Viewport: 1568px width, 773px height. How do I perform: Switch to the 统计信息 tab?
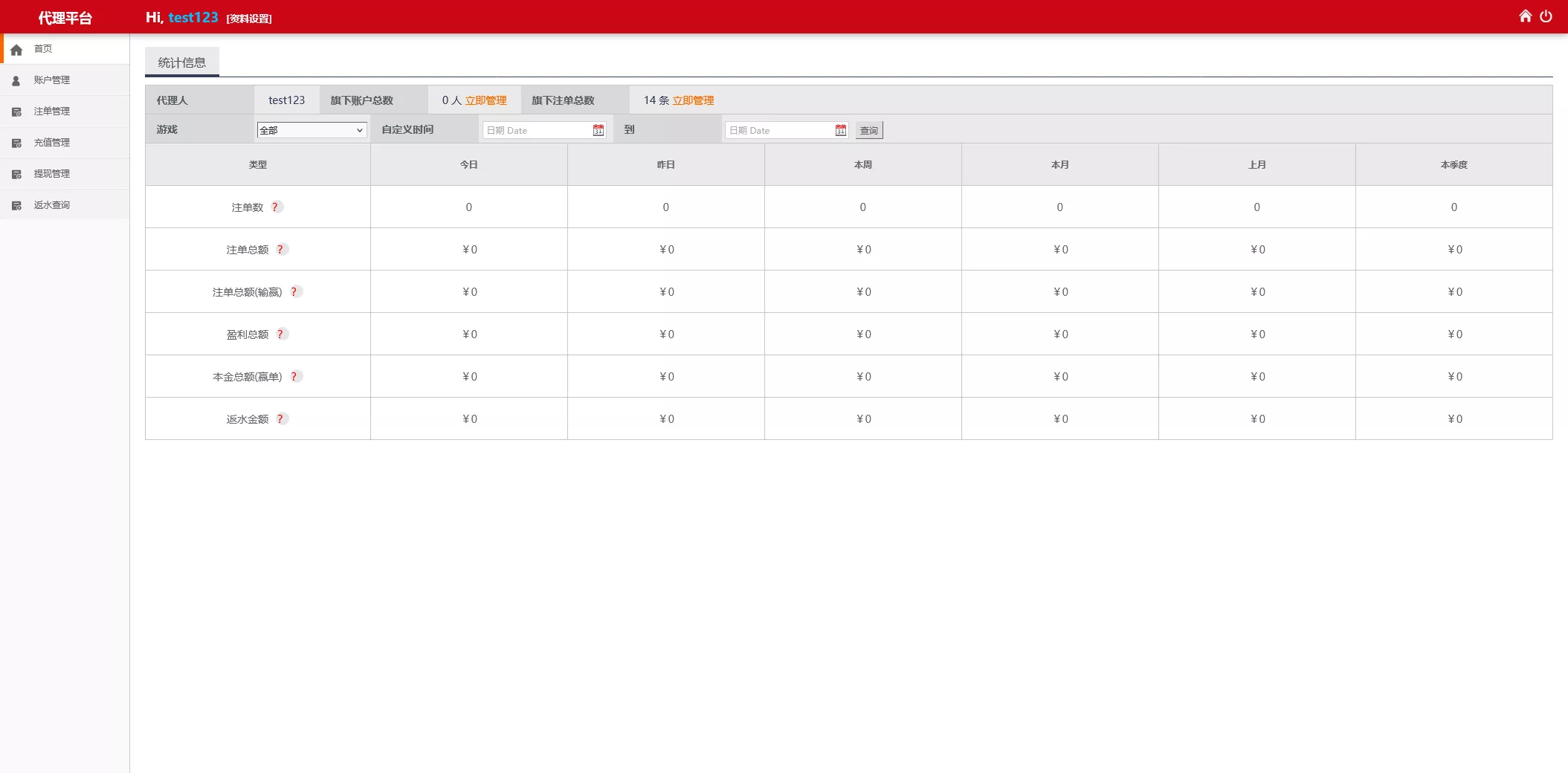(x=182, y=62)
